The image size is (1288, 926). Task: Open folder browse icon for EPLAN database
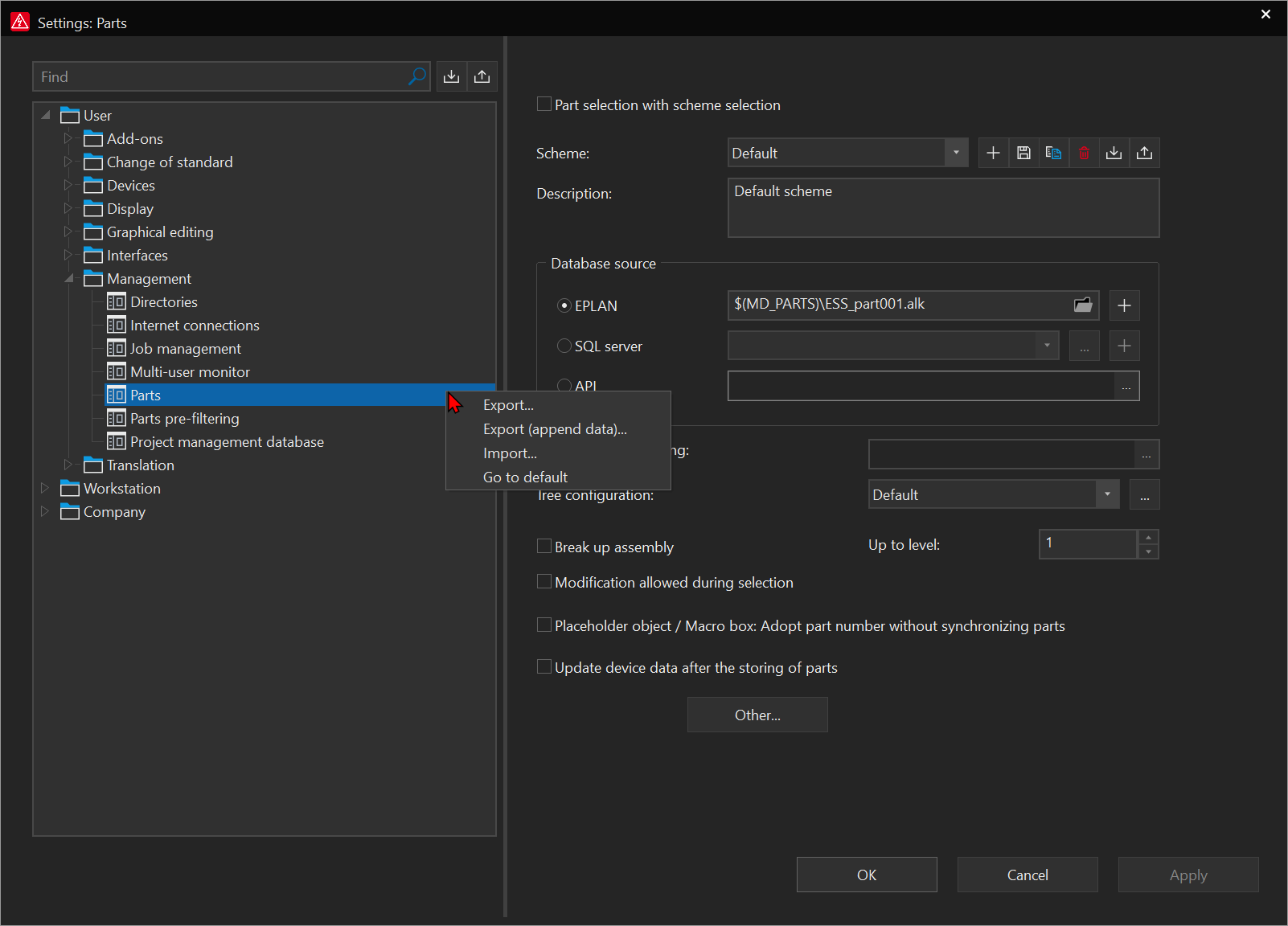(1083, 305)
